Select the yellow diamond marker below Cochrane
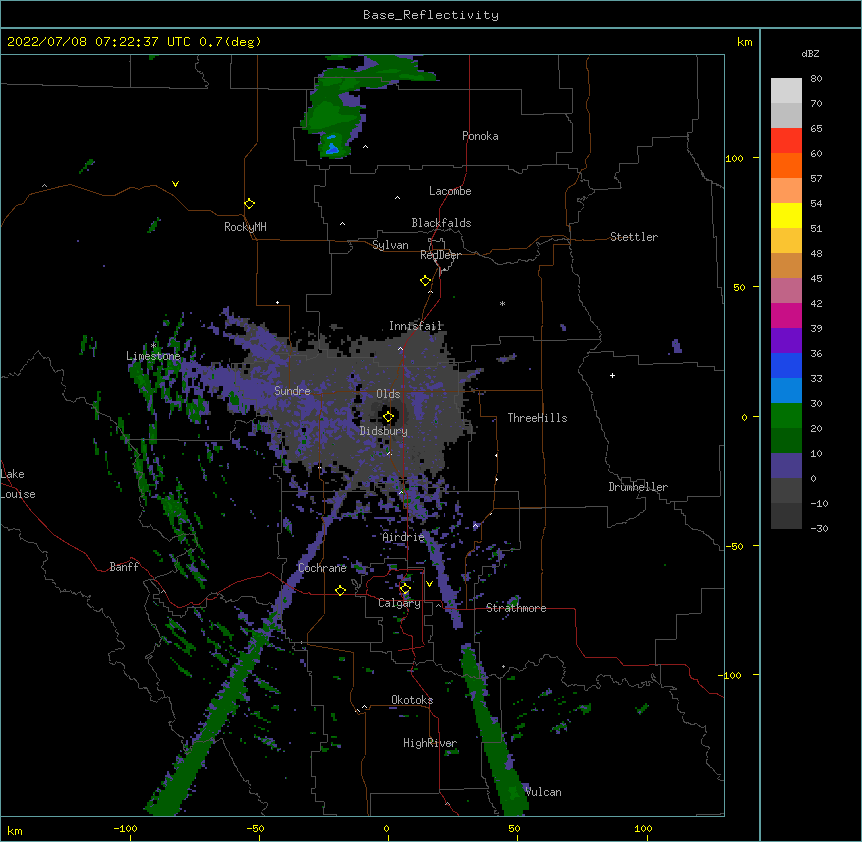This screenshot has height=842, width=862. (340, 590)
